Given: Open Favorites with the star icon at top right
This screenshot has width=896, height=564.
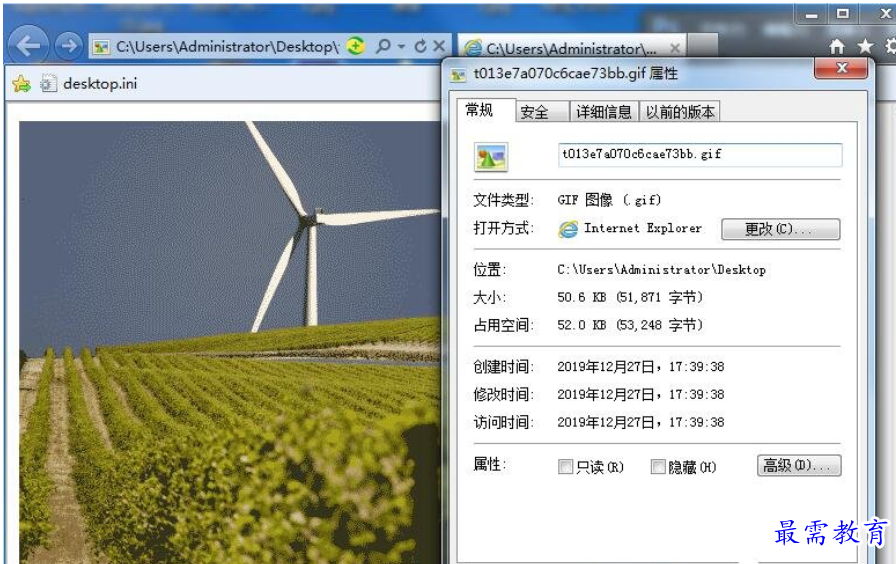Looking at the screenshot, I should coord(865,46).
